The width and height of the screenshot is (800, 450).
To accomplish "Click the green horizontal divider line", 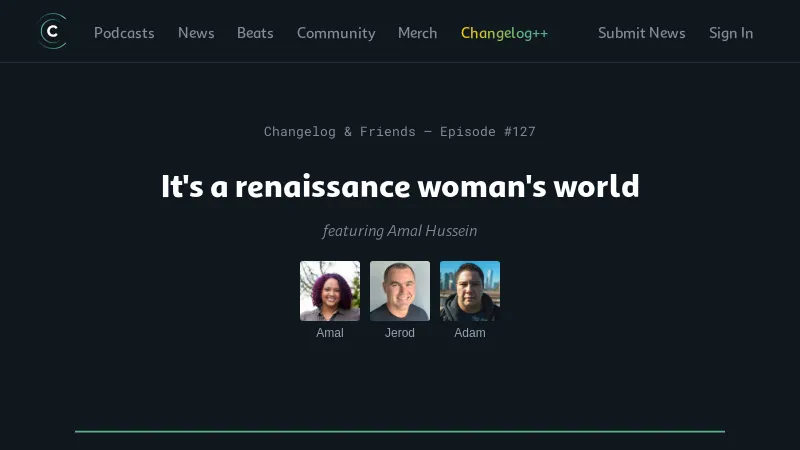I will point(400,431).
